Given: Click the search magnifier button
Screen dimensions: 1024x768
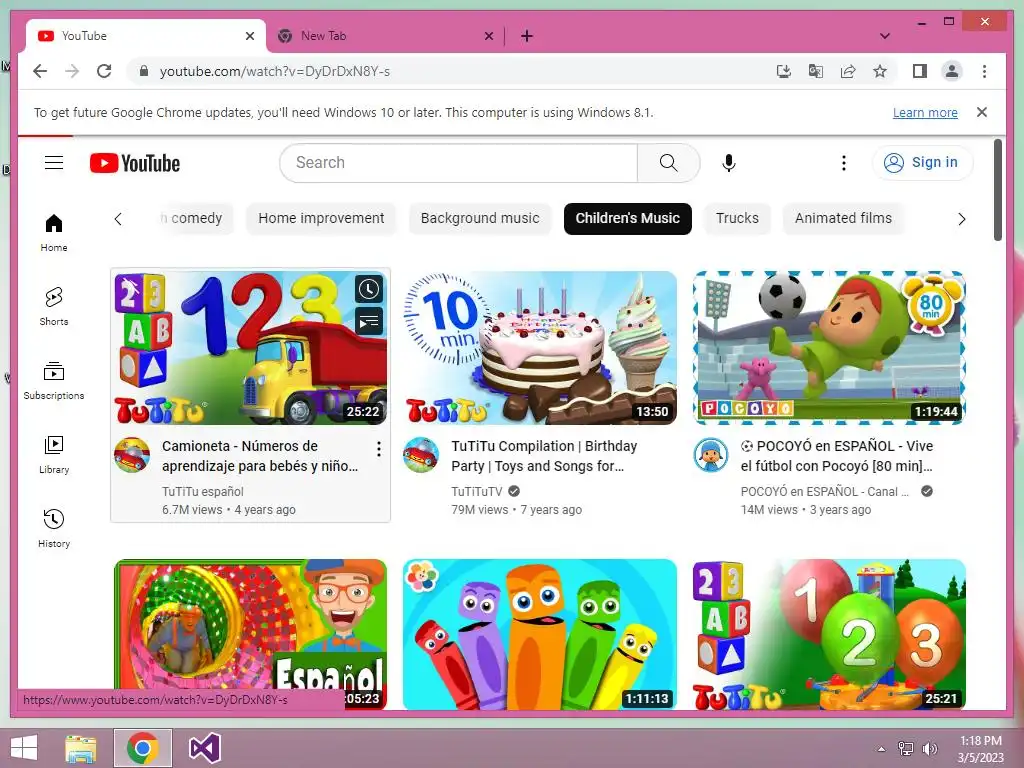Looking at the screenshot, I should [x=668, y=163].
